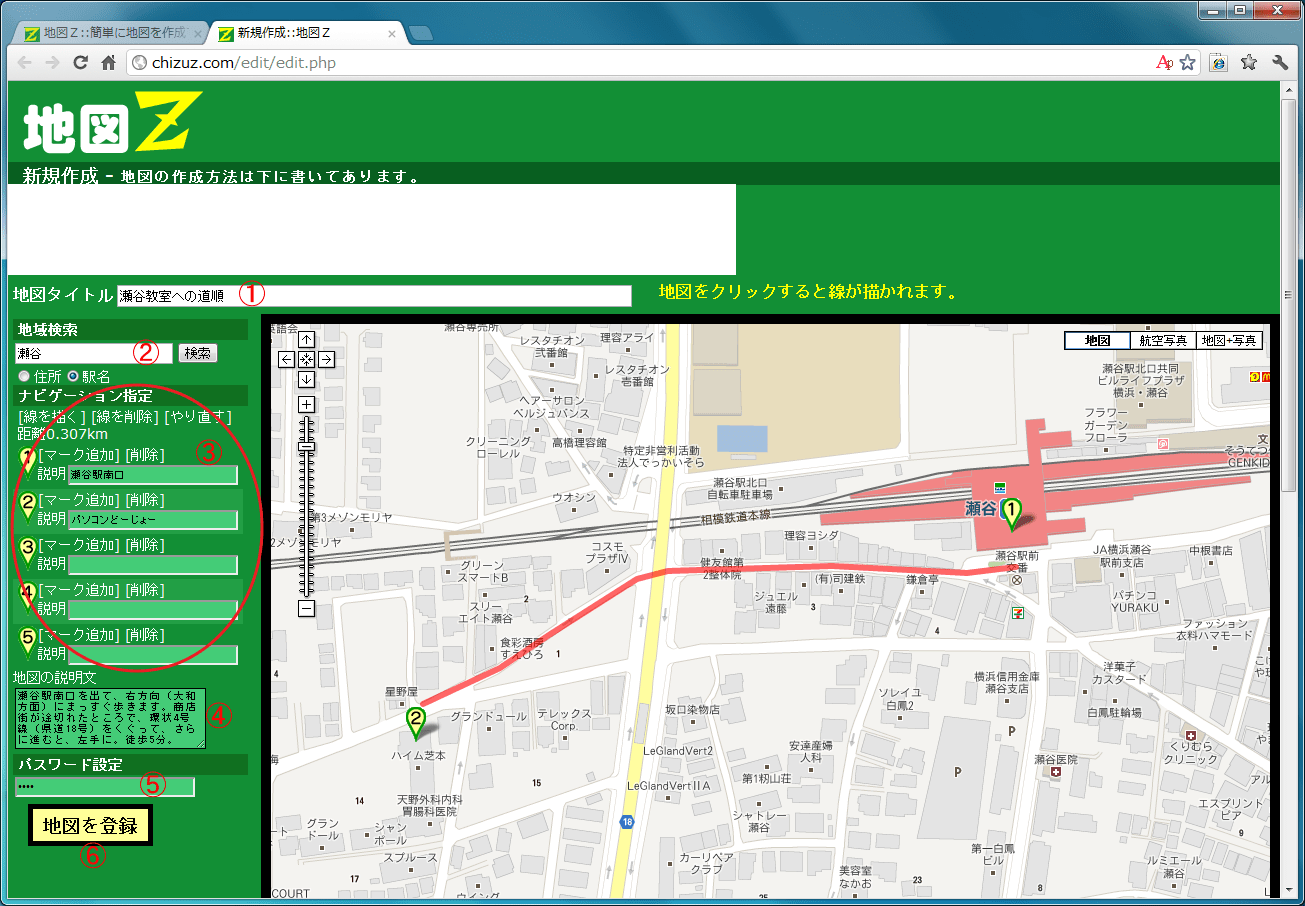Click the map zoom slider handle
The height and width of the screenshot is (906, 1305).
(306, 446)
